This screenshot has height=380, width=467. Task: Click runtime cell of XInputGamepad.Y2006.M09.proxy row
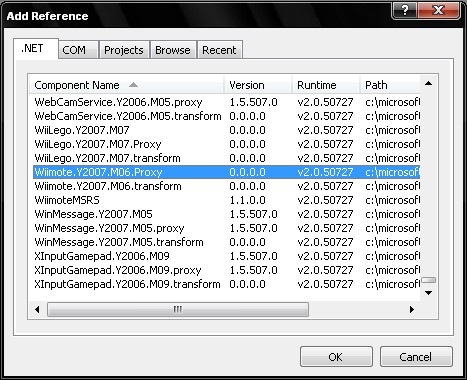pos(325,270)
